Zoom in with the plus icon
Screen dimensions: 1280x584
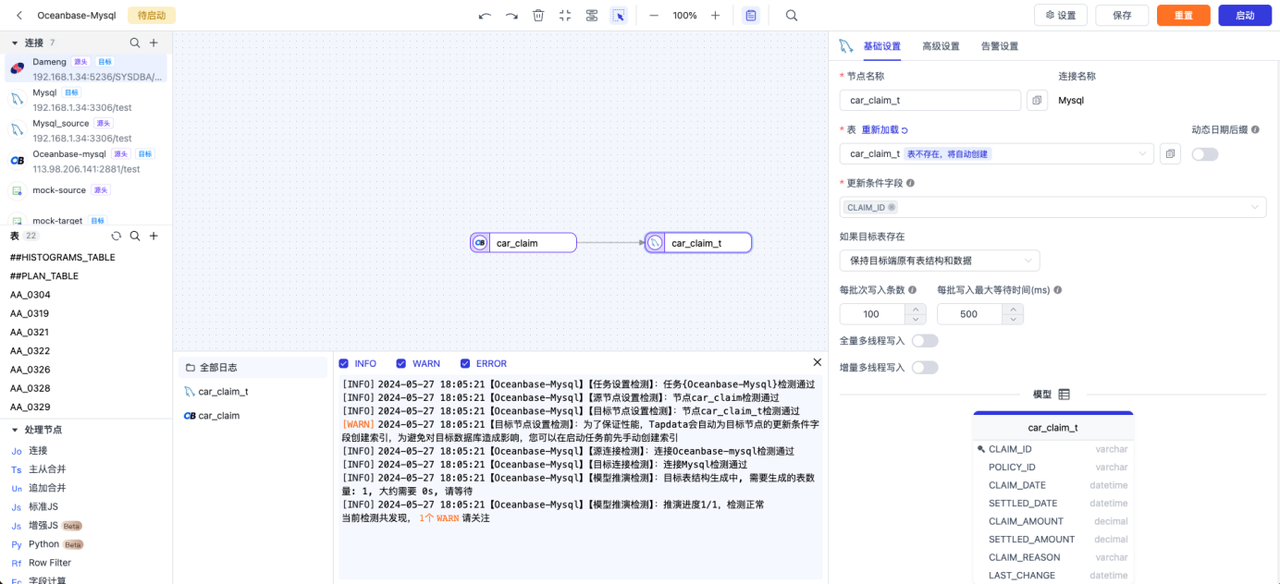pyautogui.click(x=715, y=16)
